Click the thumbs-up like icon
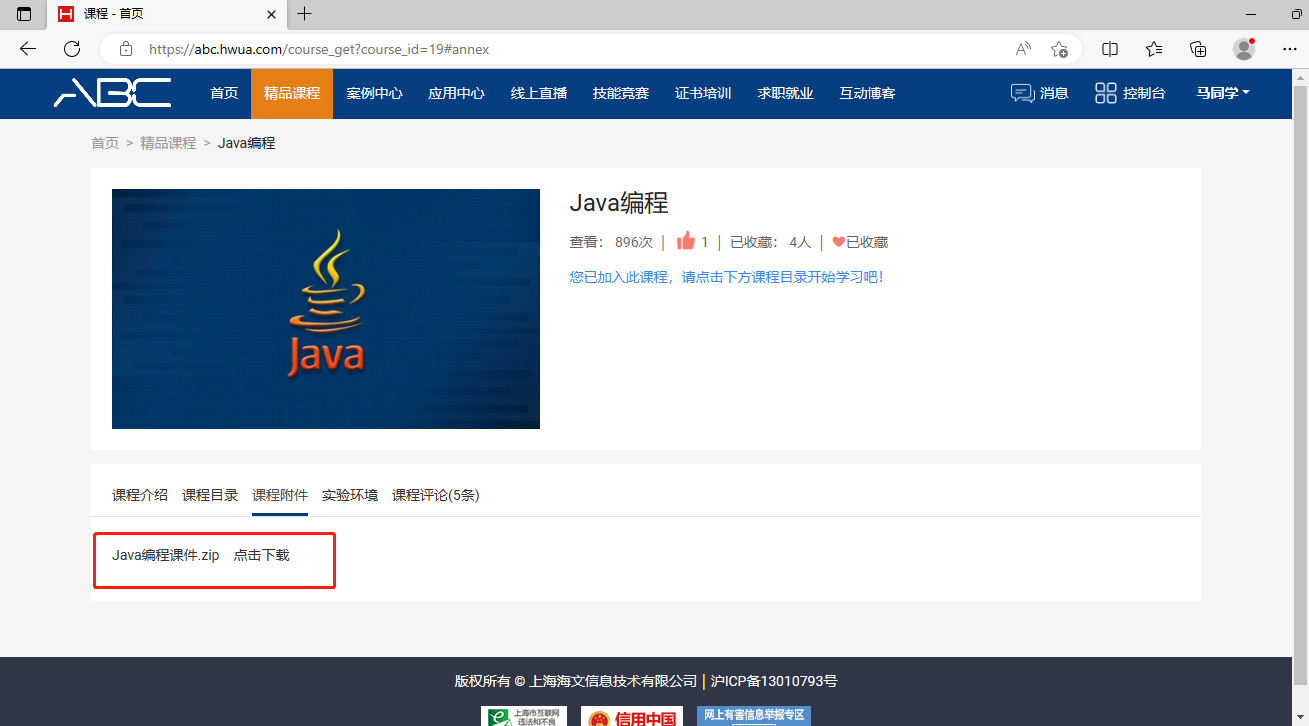The image size is (1309, 726). pos(685,240)
